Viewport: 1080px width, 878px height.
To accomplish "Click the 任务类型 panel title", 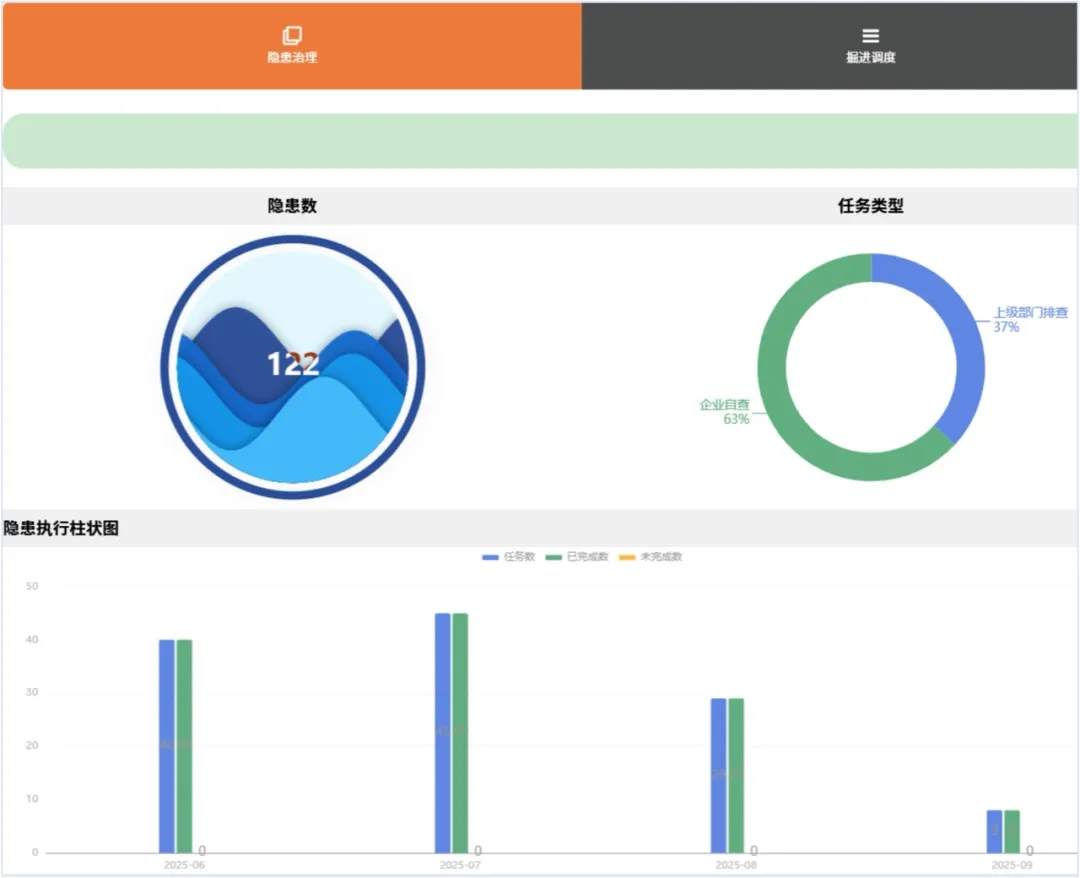I will click(870, 206).
